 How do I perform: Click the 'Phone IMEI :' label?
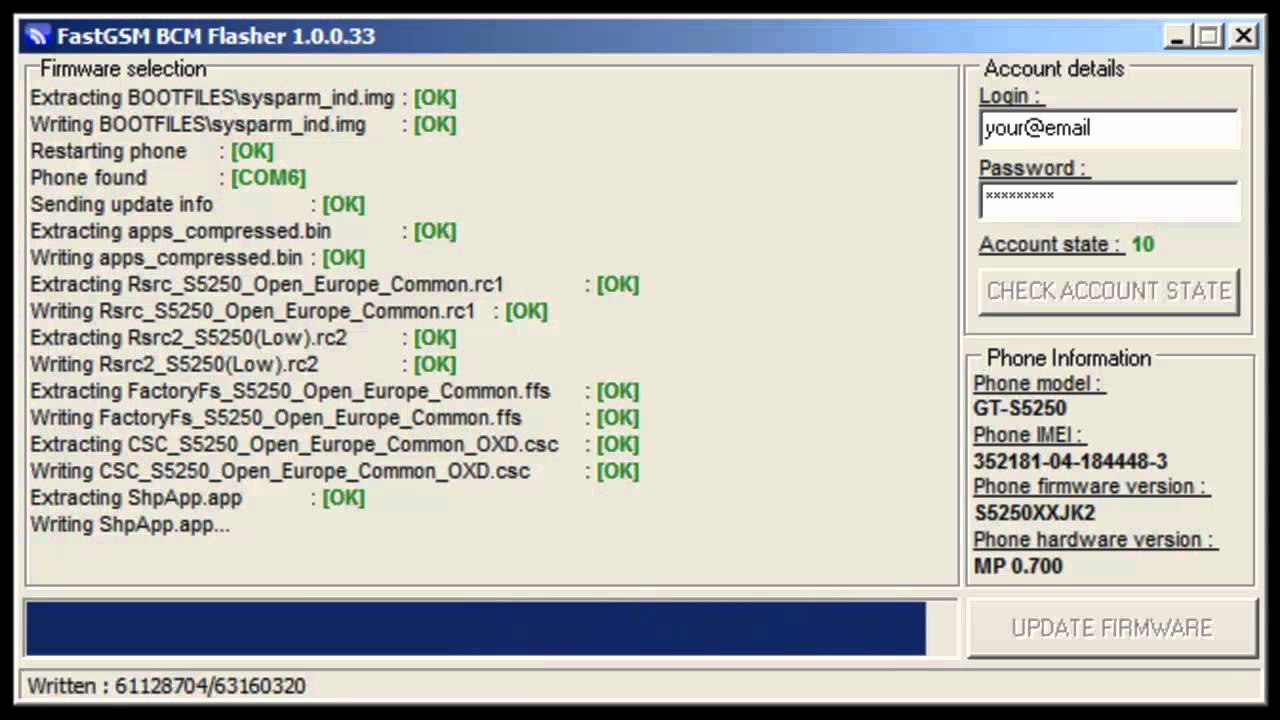[x=1028, y=435]
